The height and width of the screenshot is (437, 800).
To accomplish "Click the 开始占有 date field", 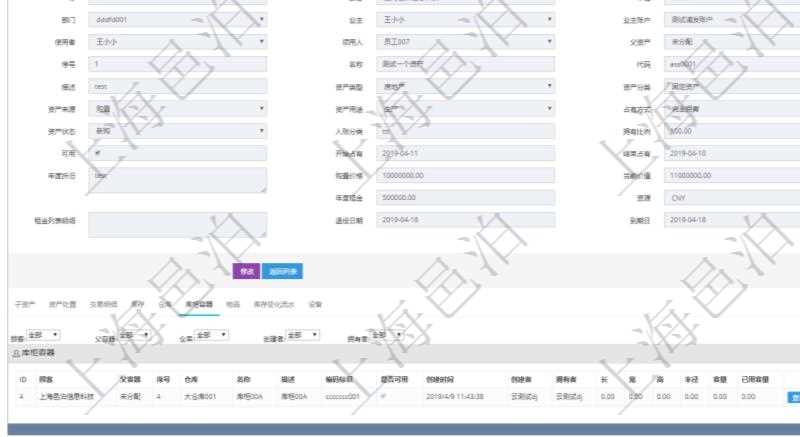I will point(466,153).
